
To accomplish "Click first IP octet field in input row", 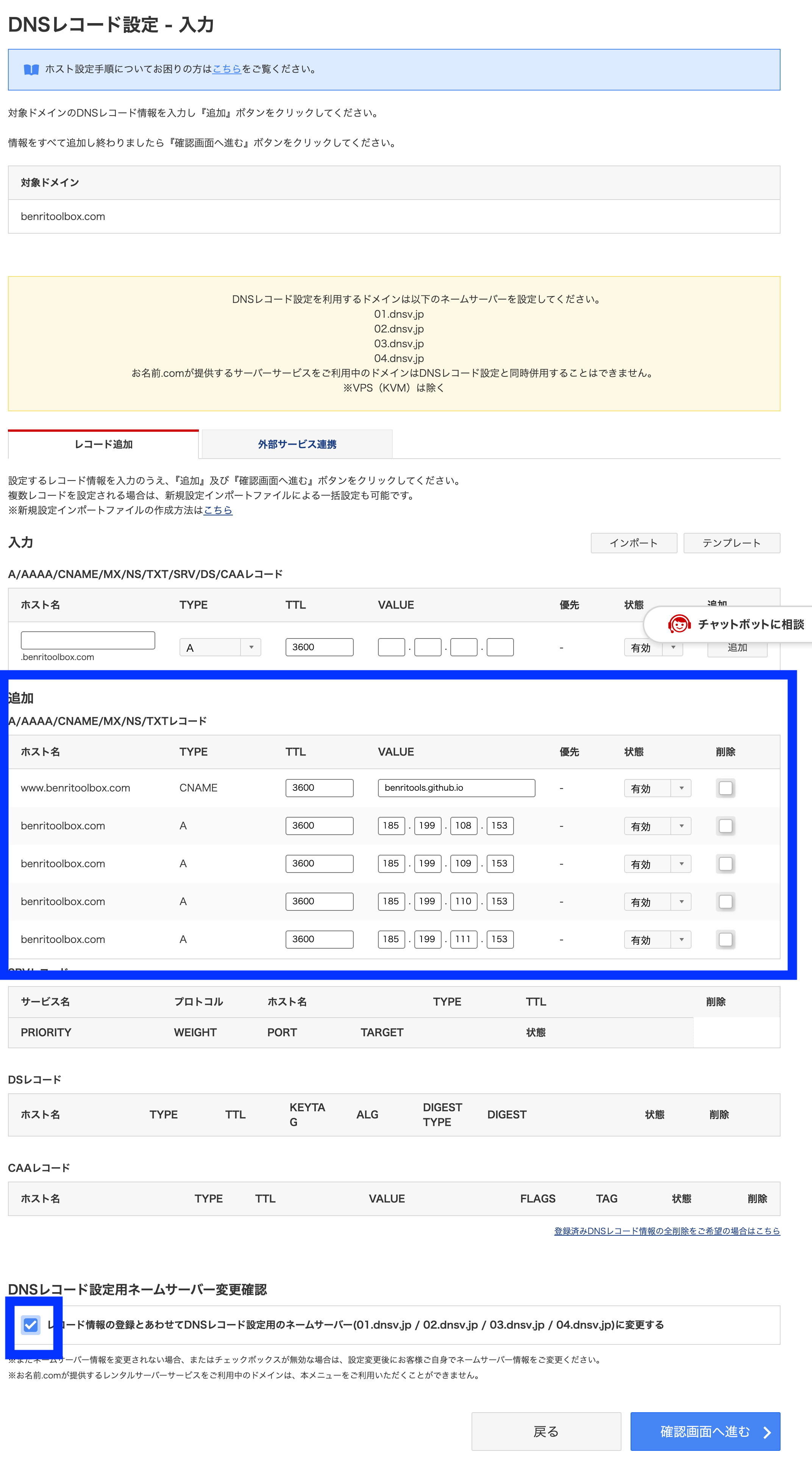I will pyautogui.click(x=391, y=647).
